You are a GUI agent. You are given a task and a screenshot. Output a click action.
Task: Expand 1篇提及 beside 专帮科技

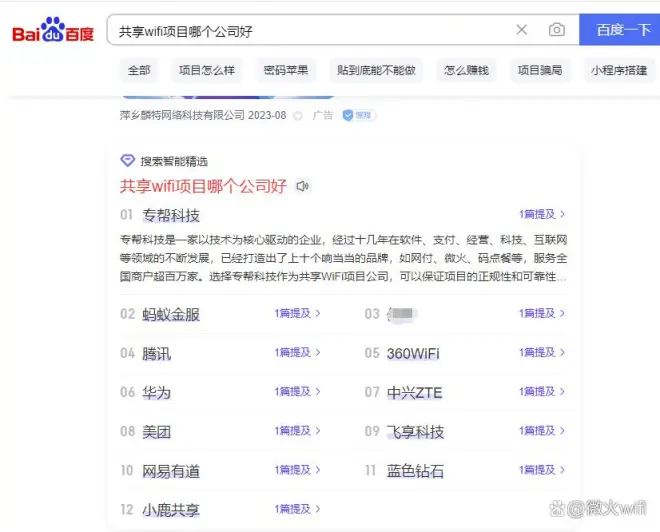point(542,214)
